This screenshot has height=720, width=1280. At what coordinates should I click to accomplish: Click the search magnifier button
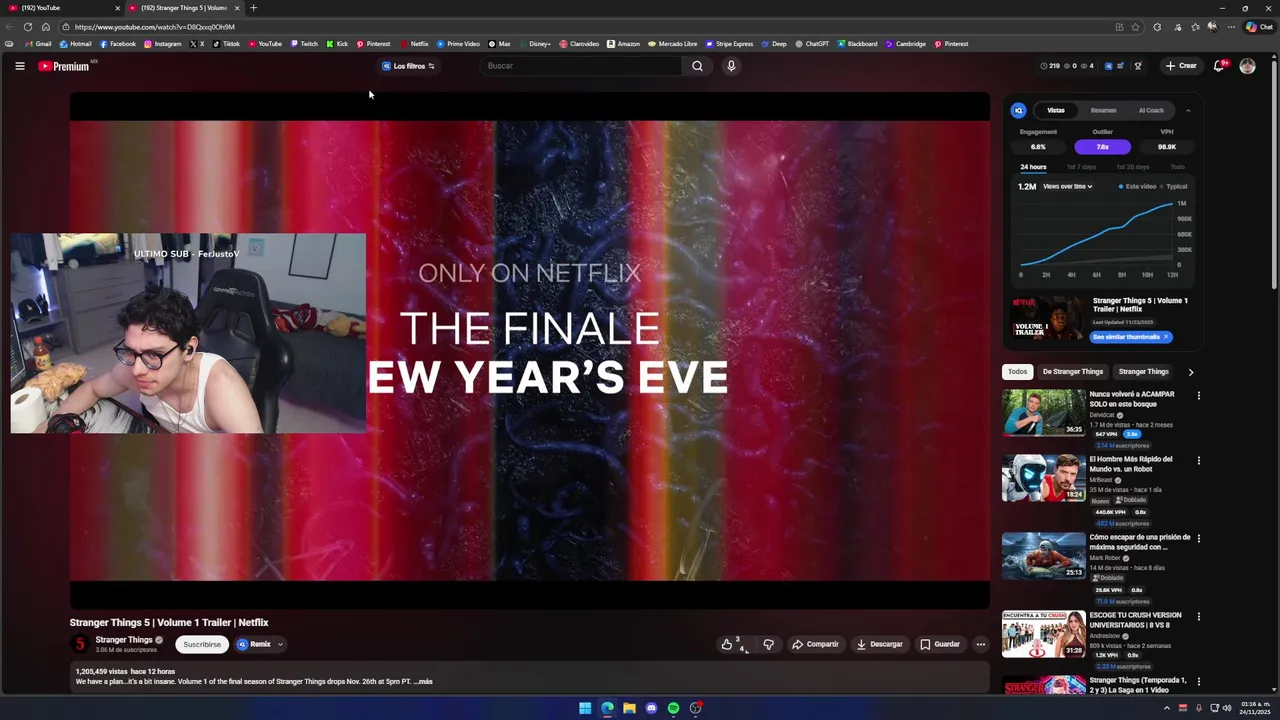click(x=697, y=66)
